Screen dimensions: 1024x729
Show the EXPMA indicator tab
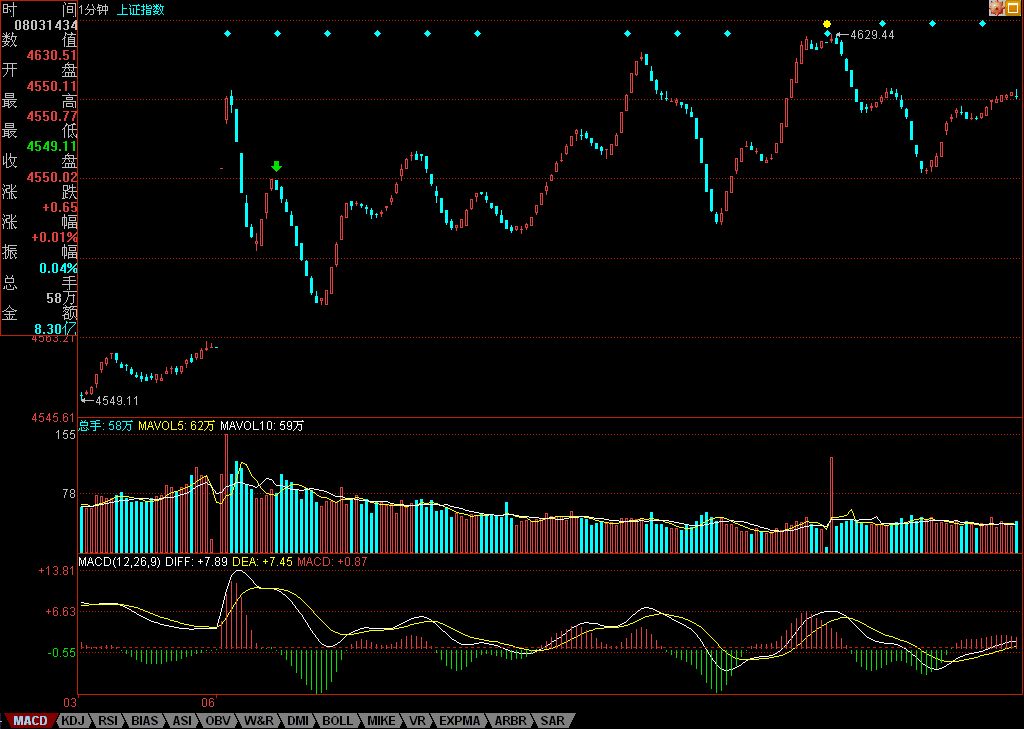460,720
